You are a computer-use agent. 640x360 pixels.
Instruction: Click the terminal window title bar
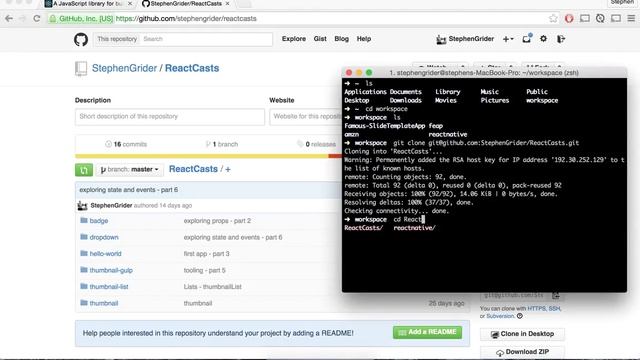point(484,73)
